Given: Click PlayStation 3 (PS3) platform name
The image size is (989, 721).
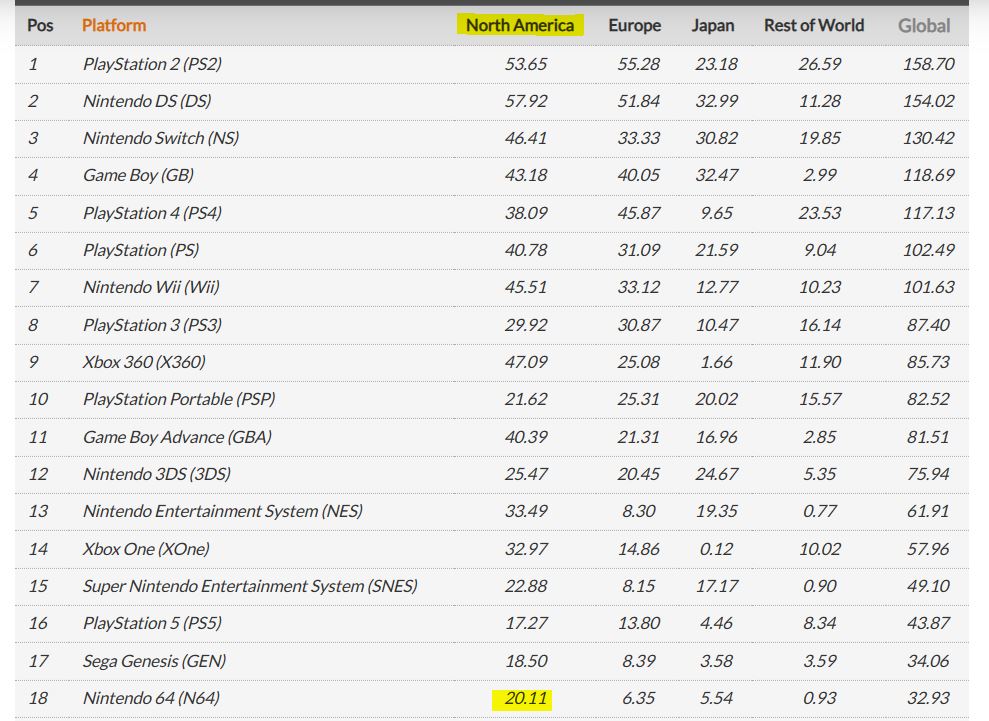Looking at the screenshot, I should click(x=152, y=325).
